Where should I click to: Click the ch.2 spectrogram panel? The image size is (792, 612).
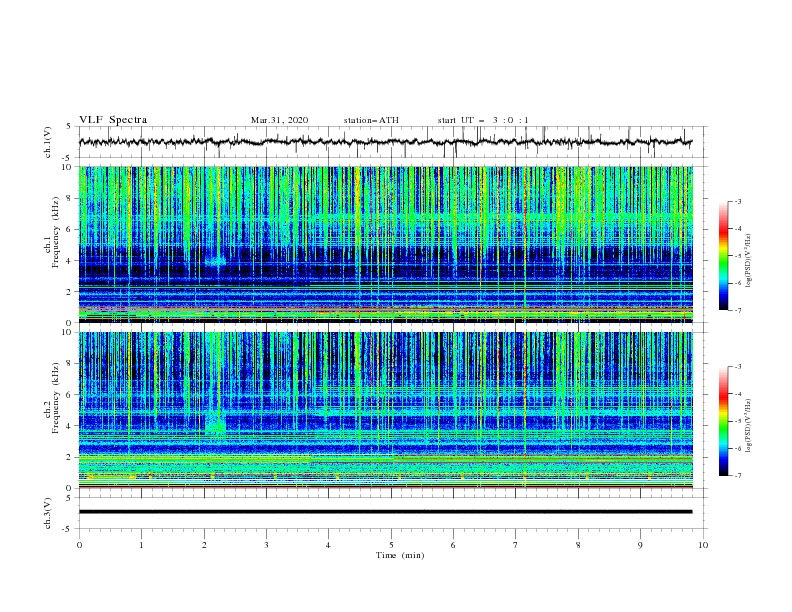[386, 410]
